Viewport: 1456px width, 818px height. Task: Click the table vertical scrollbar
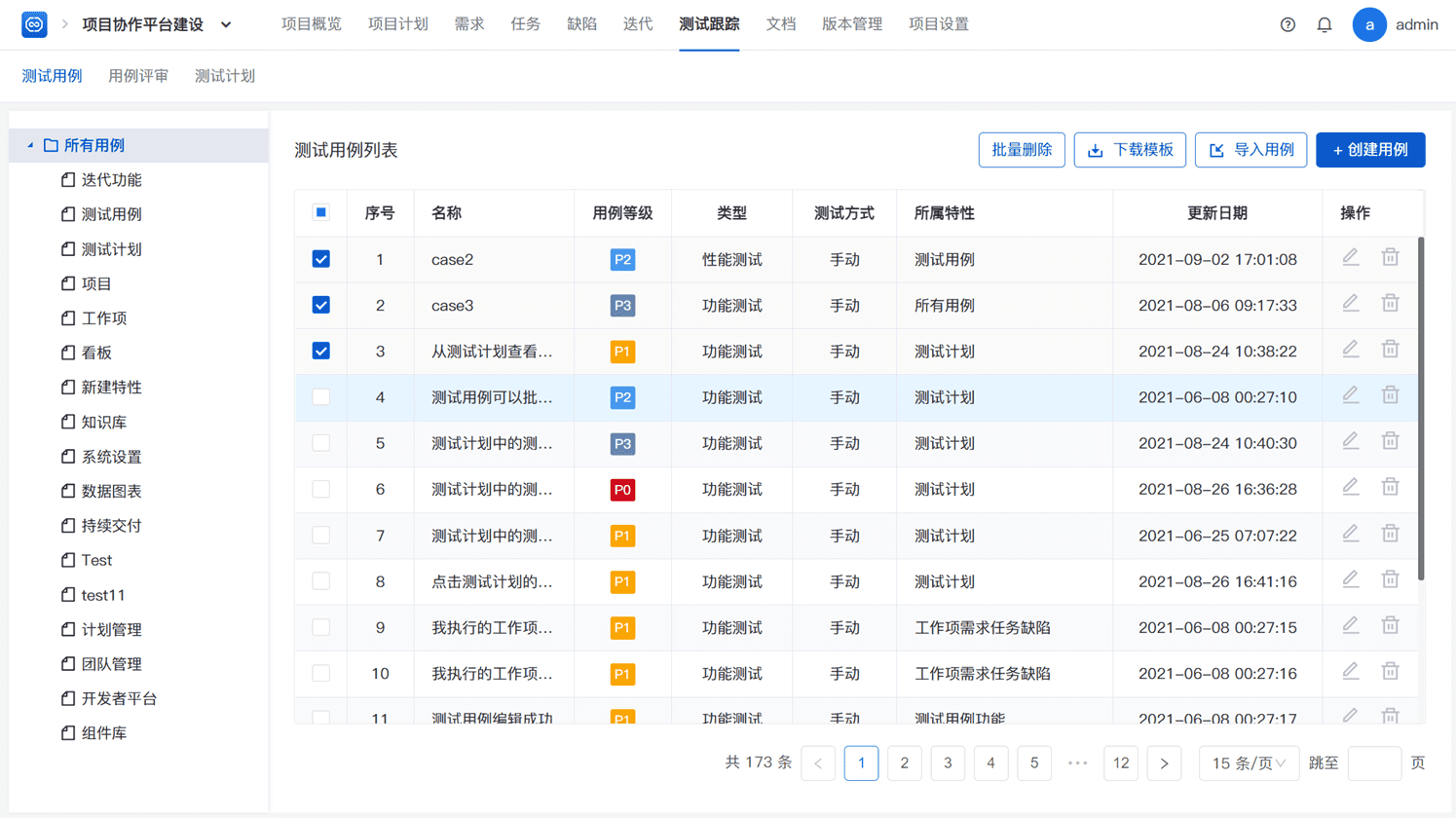click(1421, 409)
